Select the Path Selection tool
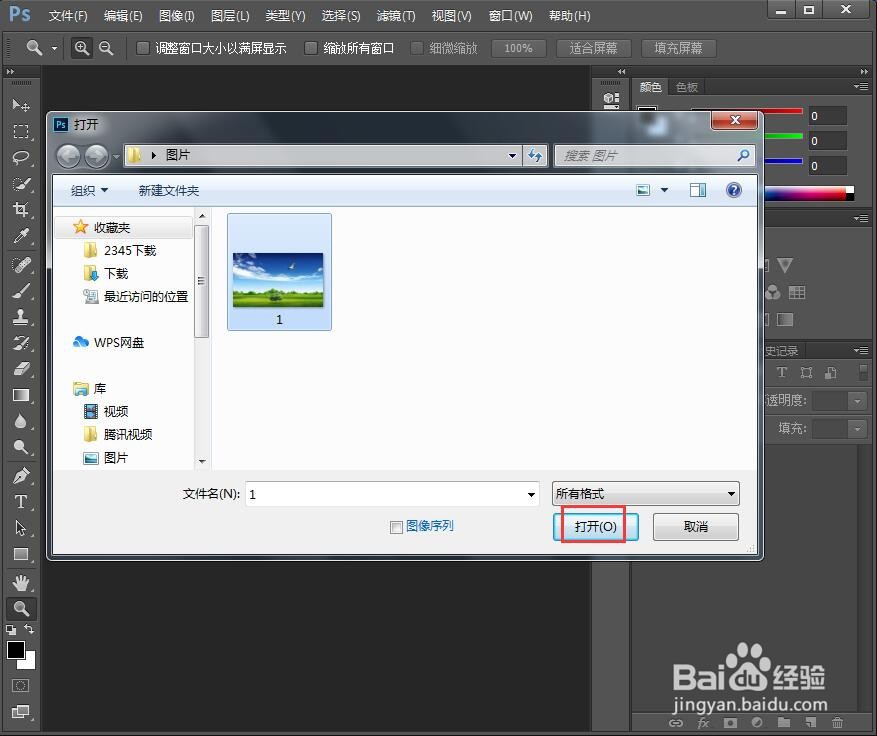877x736 pixels. pyautogui.click(x=21, y=528)
